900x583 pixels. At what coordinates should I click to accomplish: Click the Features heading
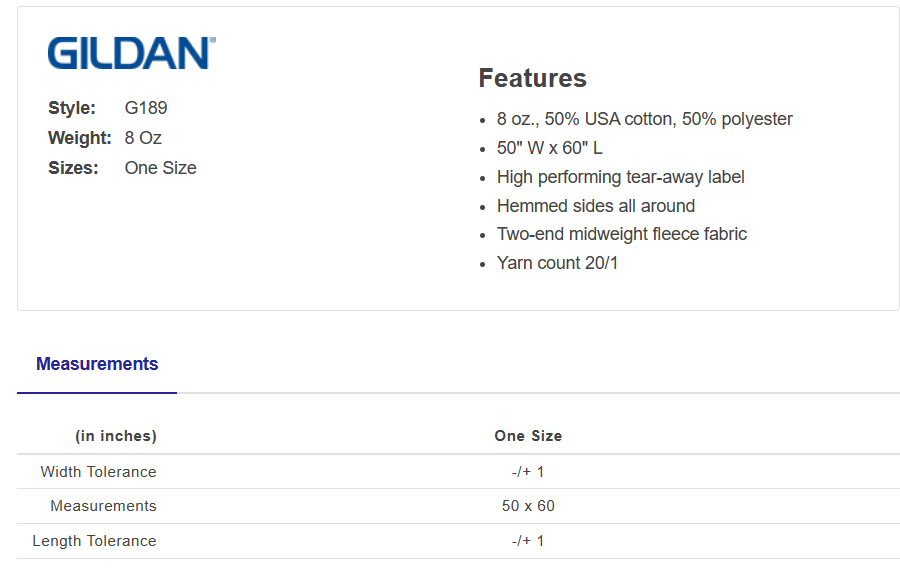532,78
